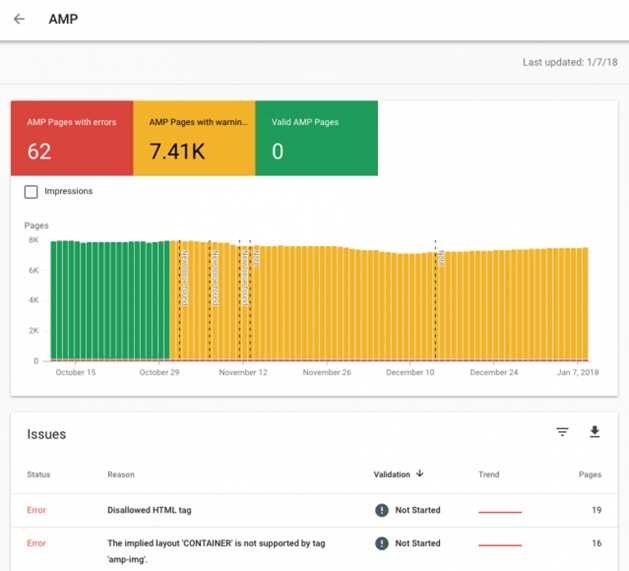
Task: Click the Issues section heading
Action: coord(47,434)
